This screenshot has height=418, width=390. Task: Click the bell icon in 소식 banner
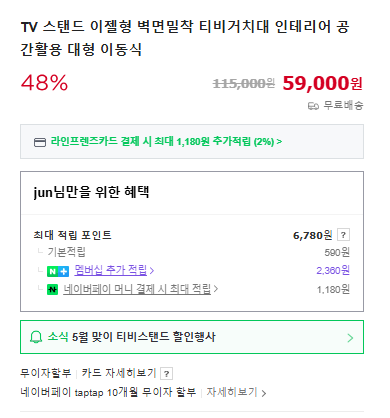pyautogui.click(x=36, y=337)
